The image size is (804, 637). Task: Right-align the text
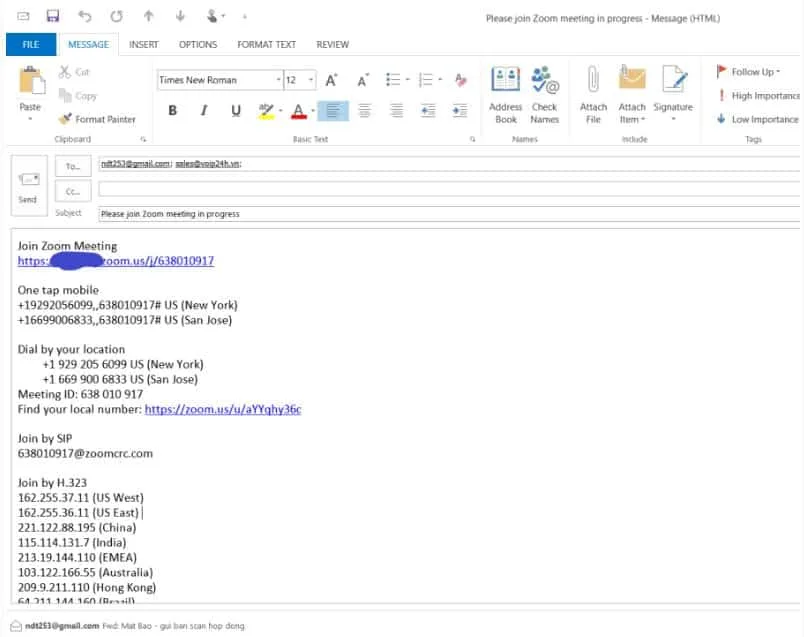tap(396, 110)
